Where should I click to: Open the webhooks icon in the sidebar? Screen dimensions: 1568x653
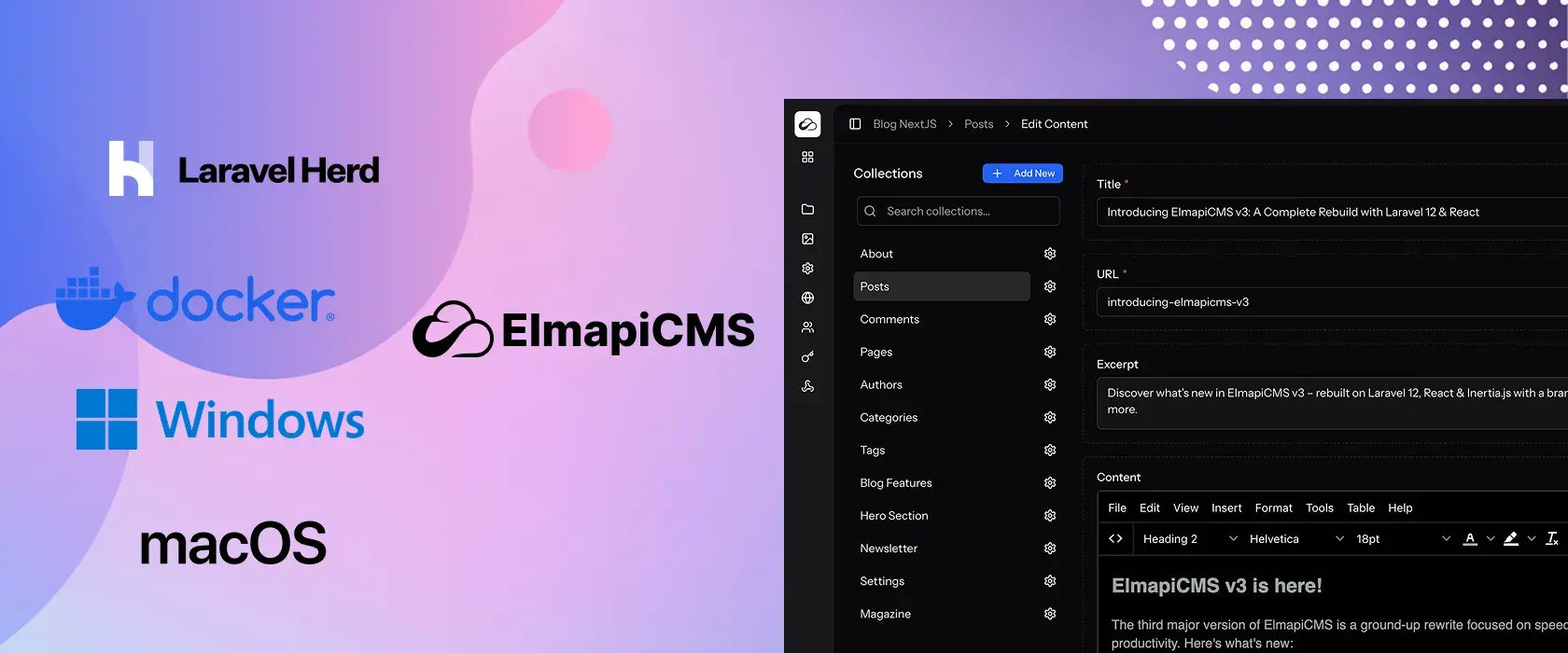[x=807, y=386]
